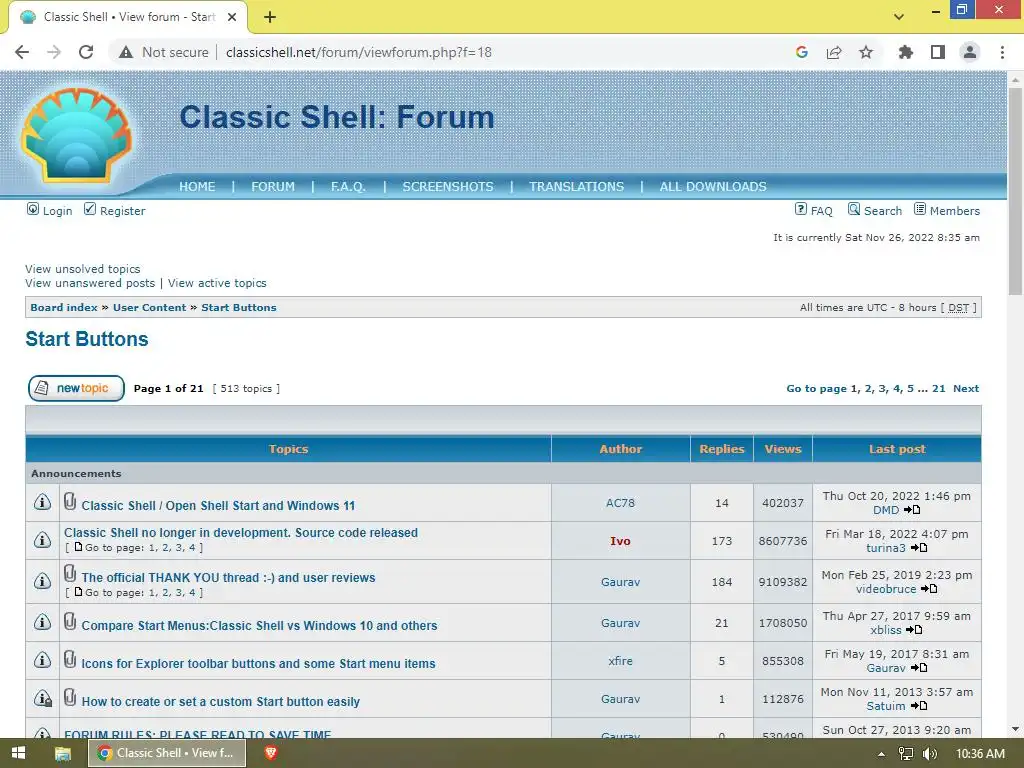Click the DST abbreviation in times notice
Image resolution: width=1024 pixels, height=768 pixels.
click(958, 308)
